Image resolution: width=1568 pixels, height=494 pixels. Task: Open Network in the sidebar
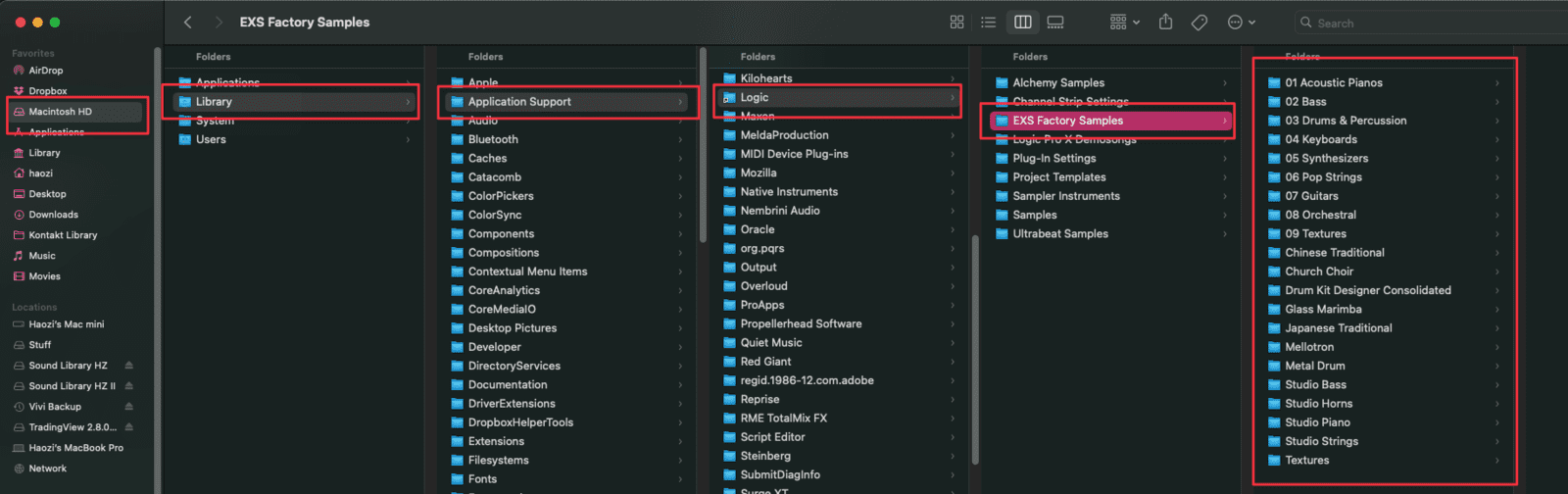click(47, 469)
